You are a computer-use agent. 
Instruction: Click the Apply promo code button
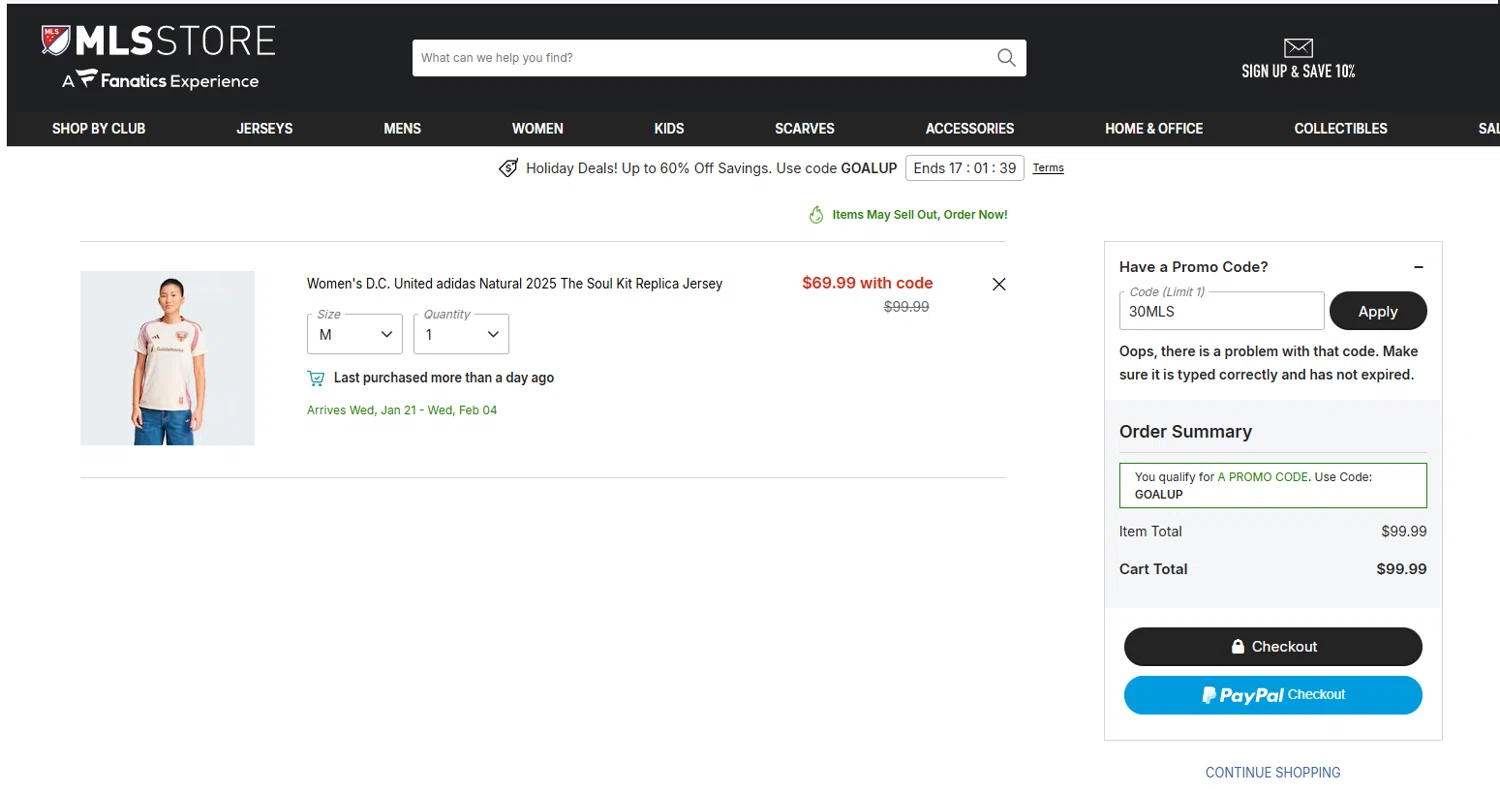tap(1378, 311)
